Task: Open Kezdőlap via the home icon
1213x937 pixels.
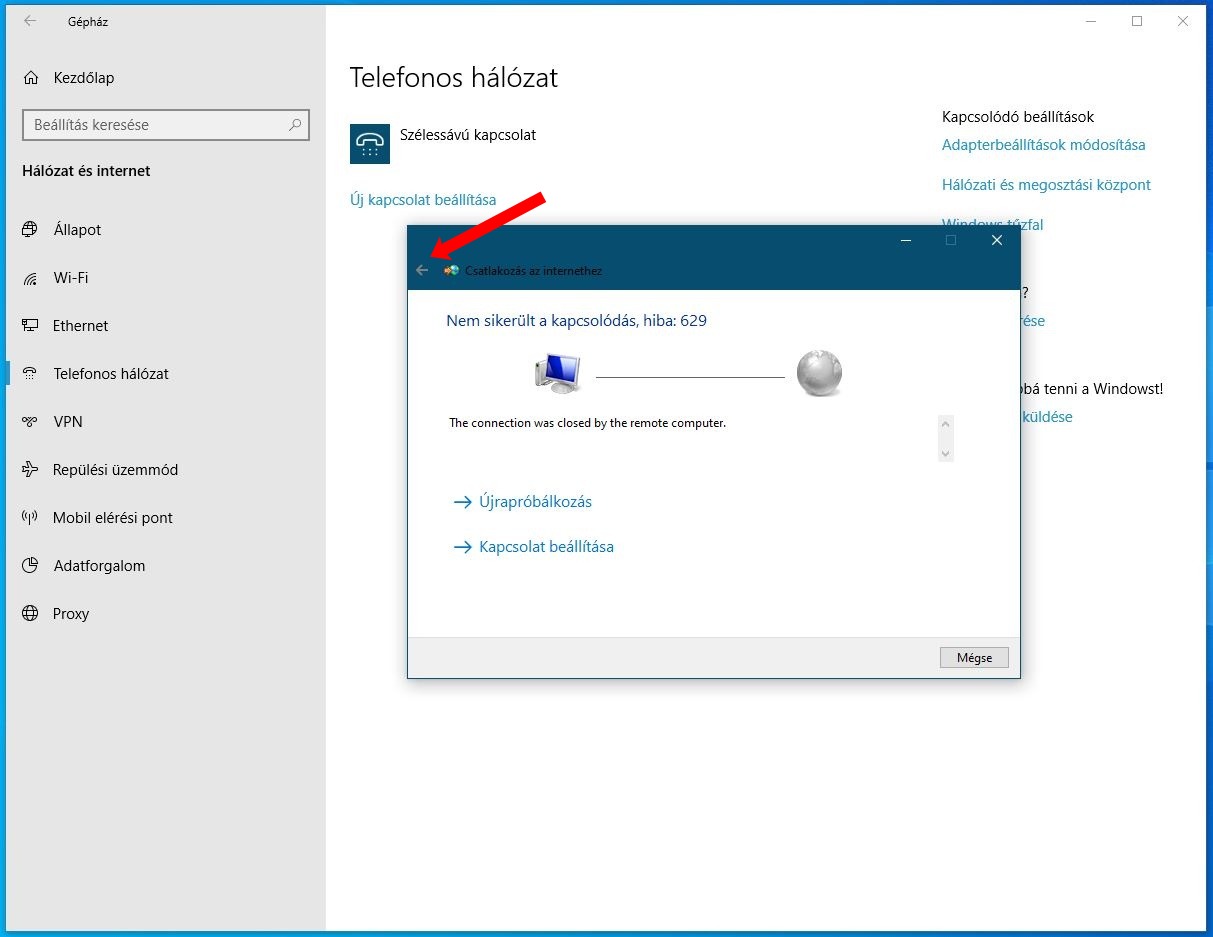Action: (32, 78)
